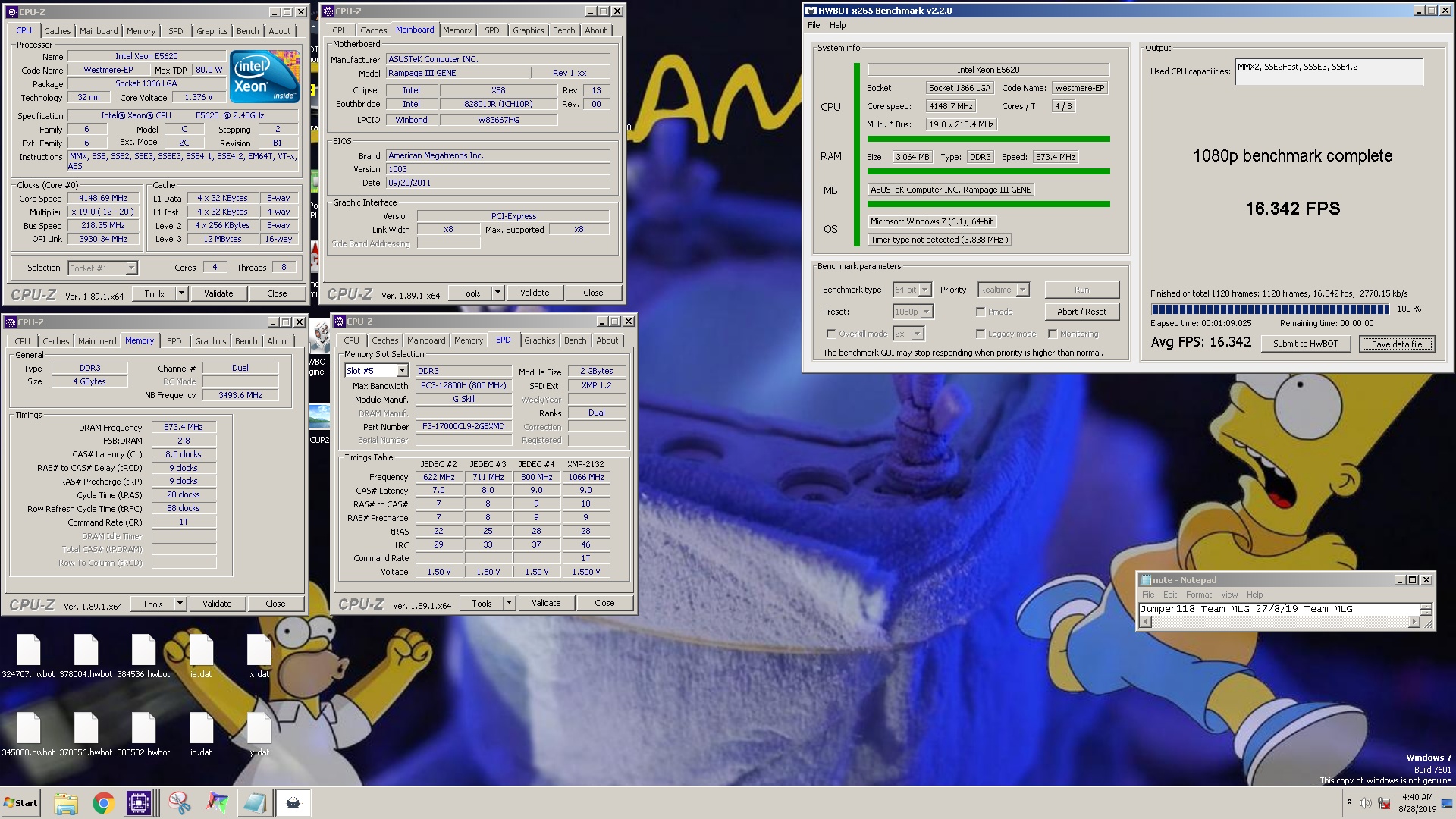Open the Edit menu in Notepad
1456x819 pixels.
click(1170, 595)
